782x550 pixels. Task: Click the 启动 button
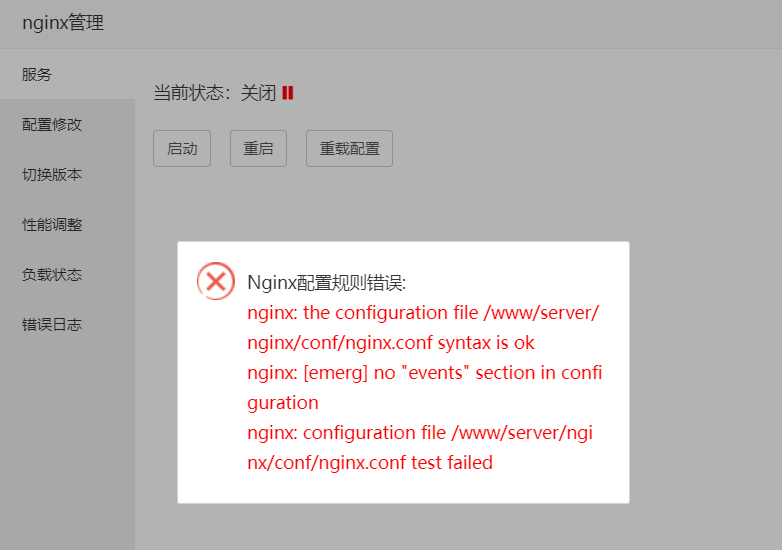(182, 149)
